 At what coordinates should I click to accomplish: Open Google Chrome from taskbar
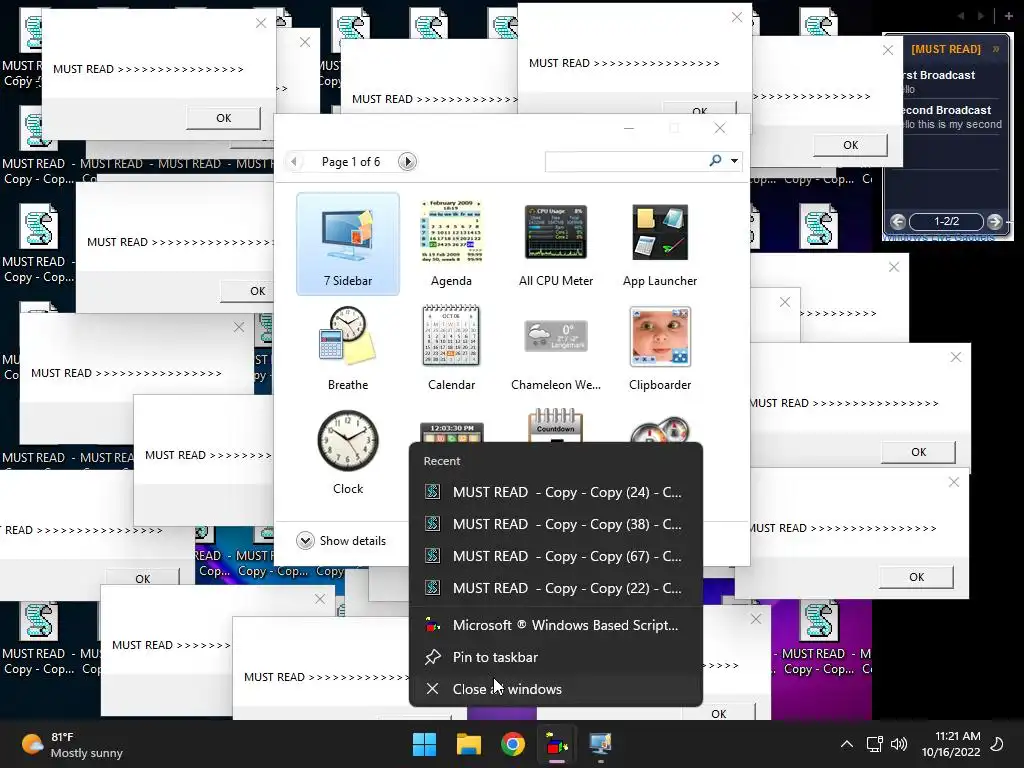coord(513,744)
